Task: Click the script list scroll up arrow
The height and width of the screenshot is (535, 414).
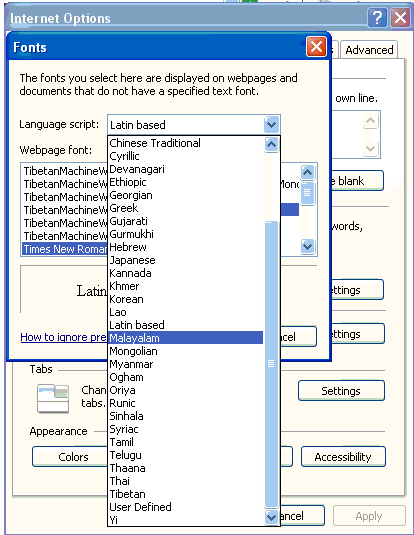Action: coord(271,144)
